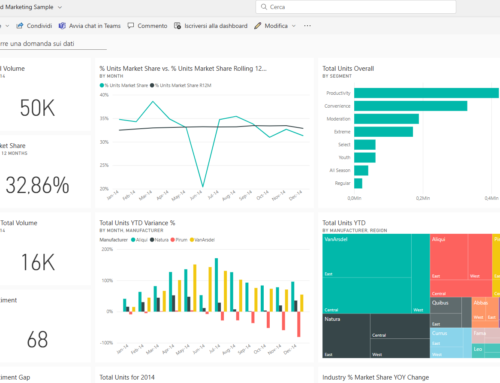Click the All Season segment bar
Viewport: 500px width, 383px height.
tap(361, 170)
